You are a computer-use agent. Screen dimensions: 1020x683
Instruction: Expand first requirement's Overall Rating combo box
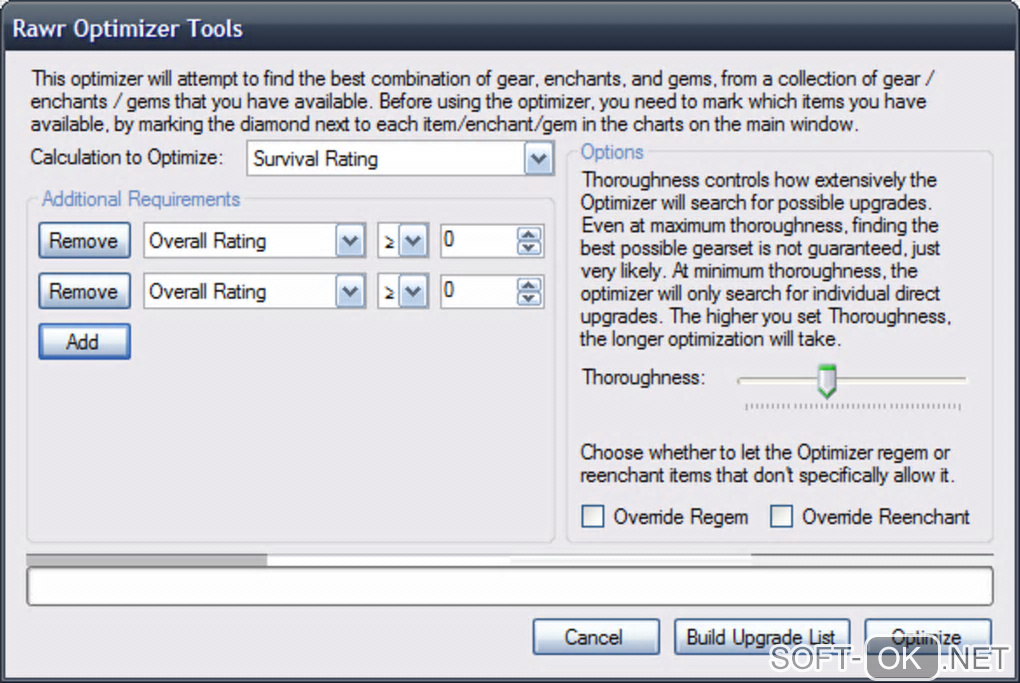[x=350, y=241]
